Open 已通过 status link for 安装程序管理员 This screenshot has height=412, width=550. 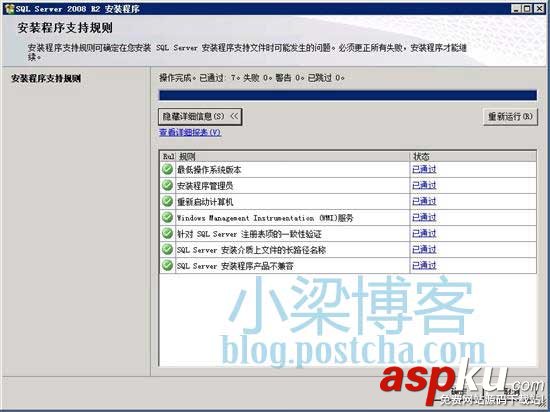424,185
